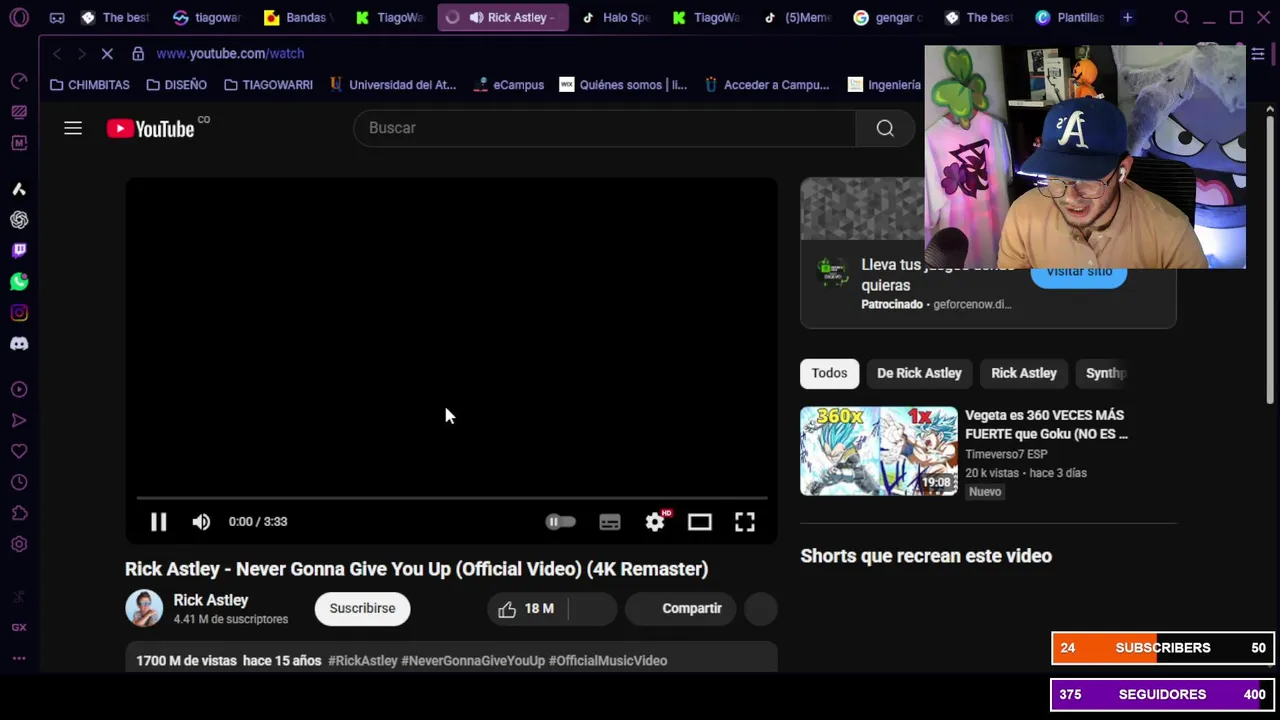Click the #OfficialMusicVideo hashtag
The height and width of the screenshot is (720, 1280).
(x=608, y=660)
